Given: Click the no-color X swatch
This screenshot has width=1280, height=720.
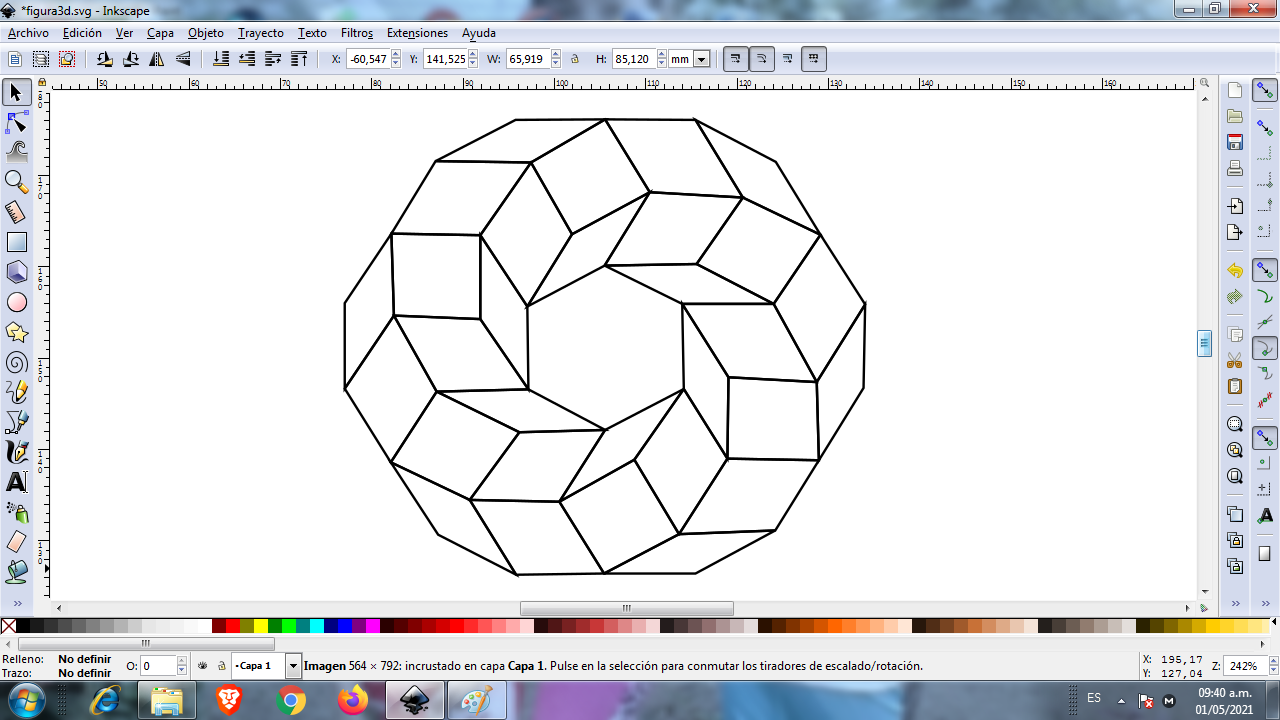Looking at the screenshot, I should coord(8,626).
